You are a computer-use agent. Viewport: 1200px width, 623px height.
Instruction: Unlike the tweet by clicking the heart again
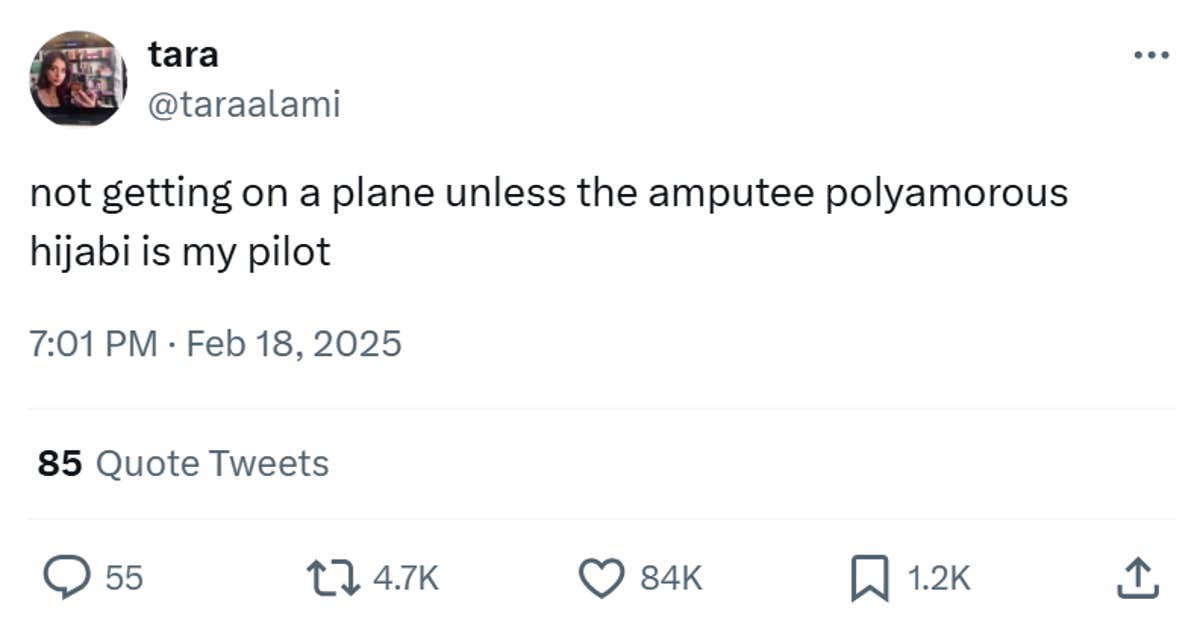tap(604, 576)
